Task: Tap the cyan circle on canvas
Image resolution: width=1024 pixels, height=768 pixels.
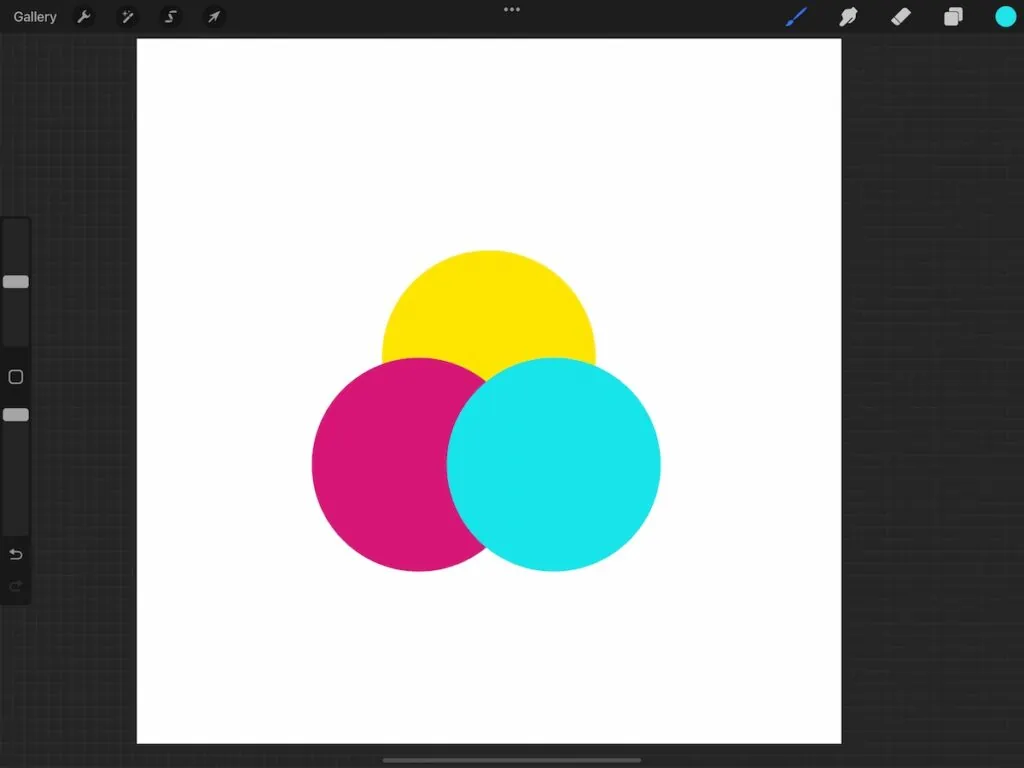Action: (554, 464)
